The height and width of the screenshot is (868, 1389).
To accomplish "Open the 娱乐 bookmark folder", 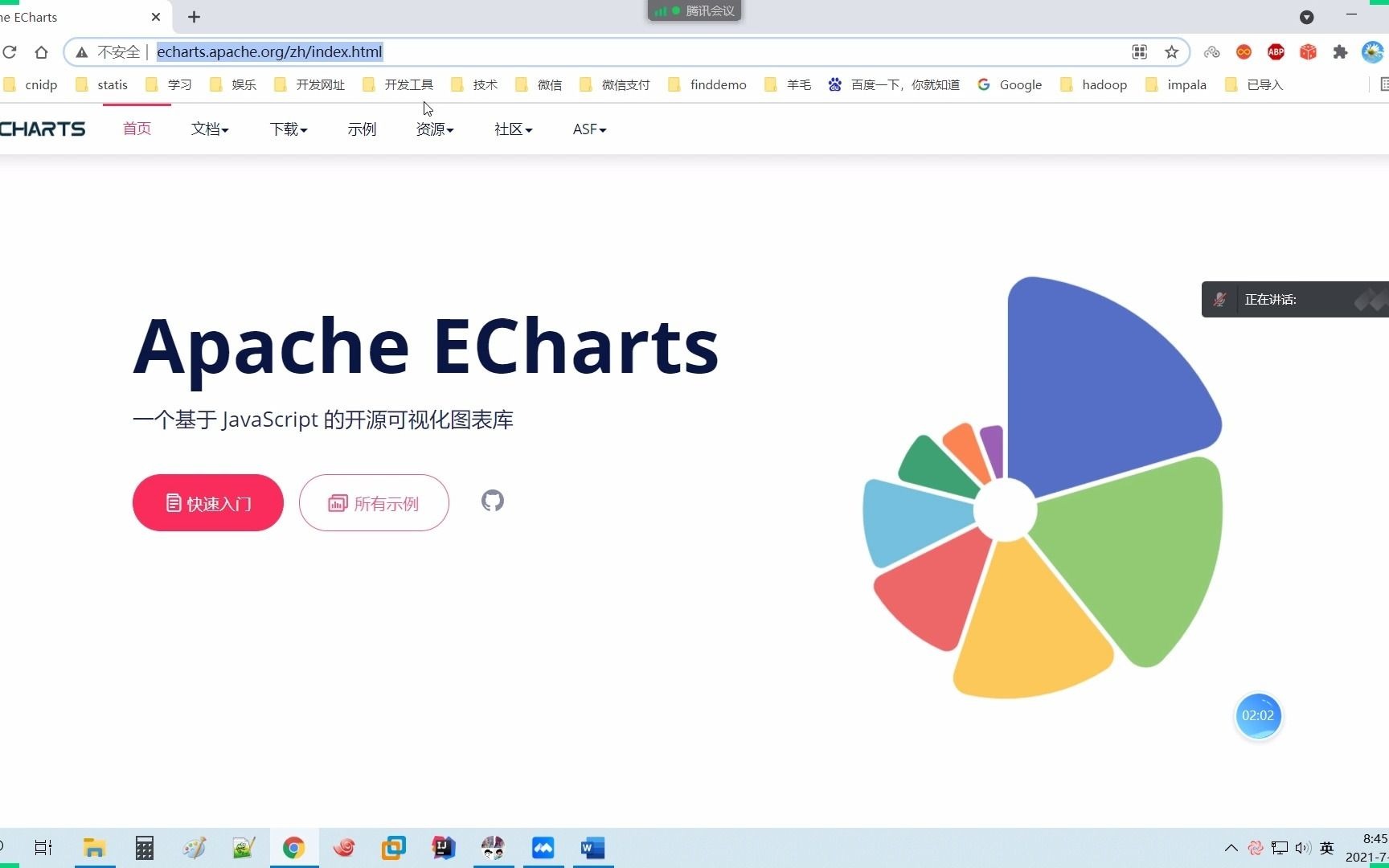I will point(233,84).
